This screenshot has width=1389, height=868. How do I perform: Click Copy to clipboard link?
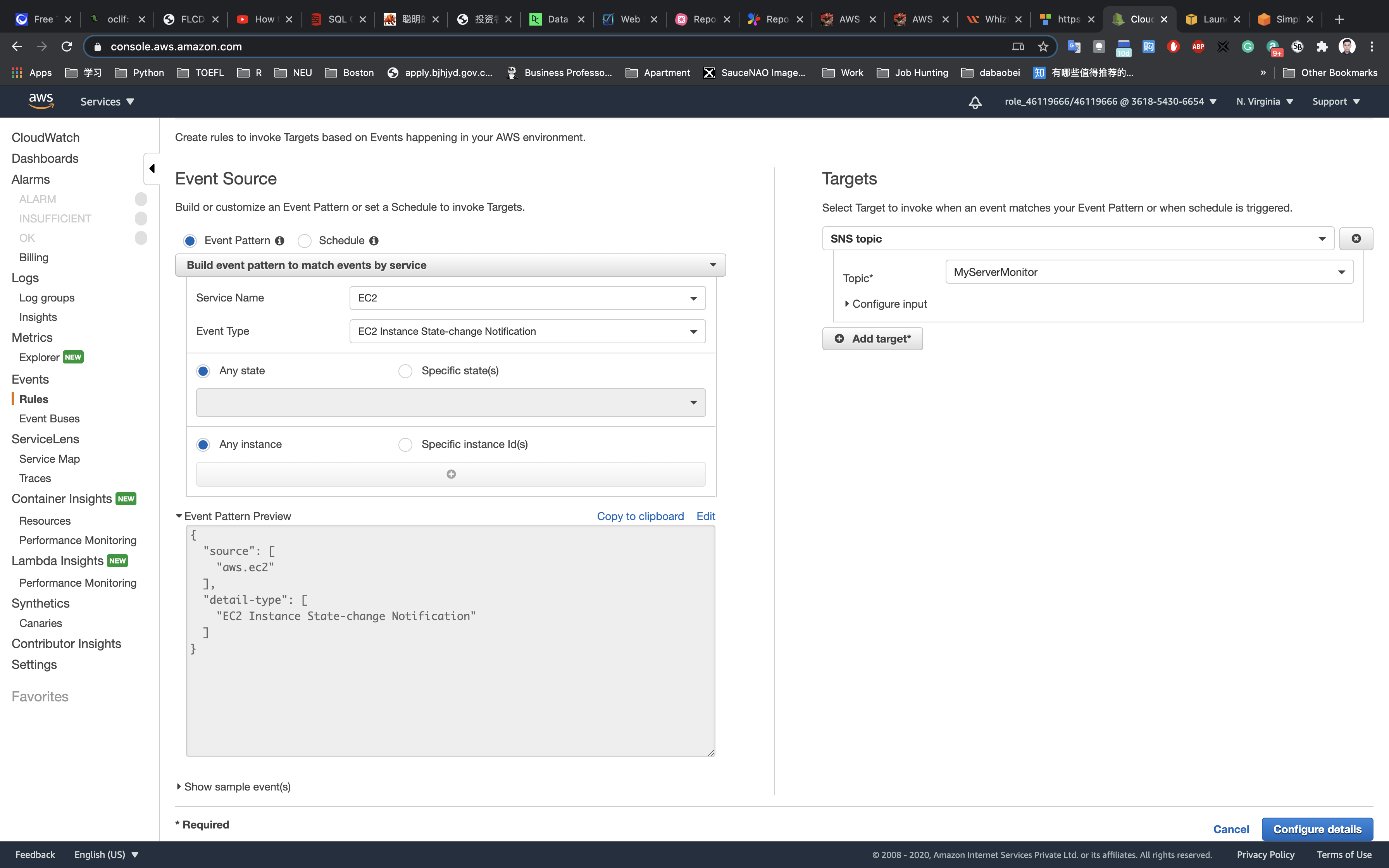[640, 516]
